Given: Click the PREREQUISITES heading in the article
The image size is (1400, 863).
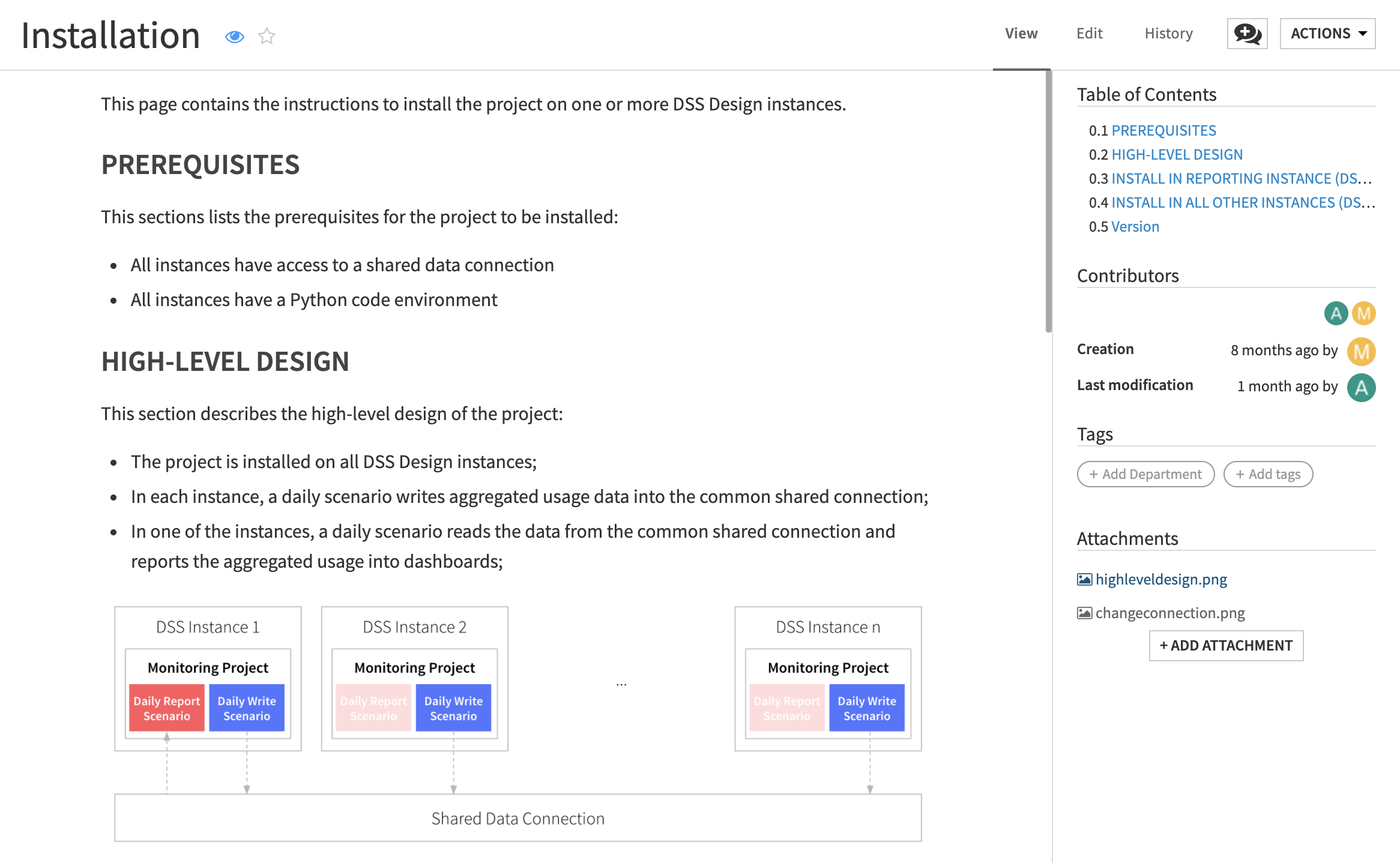Looking at the screenshot, I should click(x=200, y=164).
